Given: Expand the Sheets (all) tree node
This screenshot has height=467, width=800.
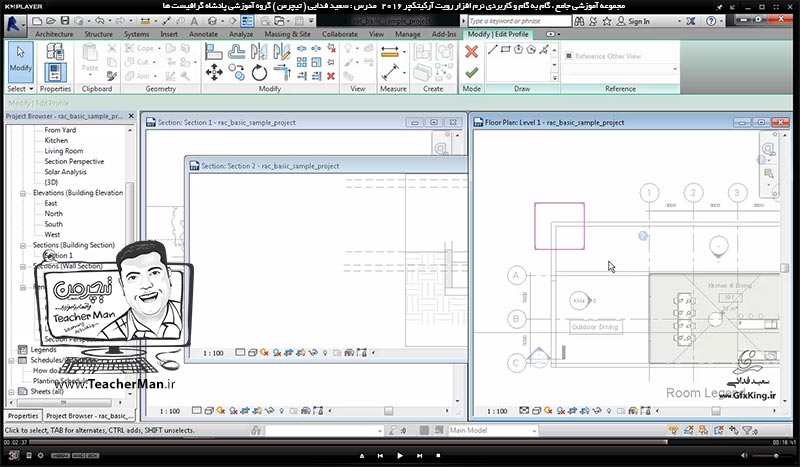Looking at the screenshot, I should click(11, 392).
